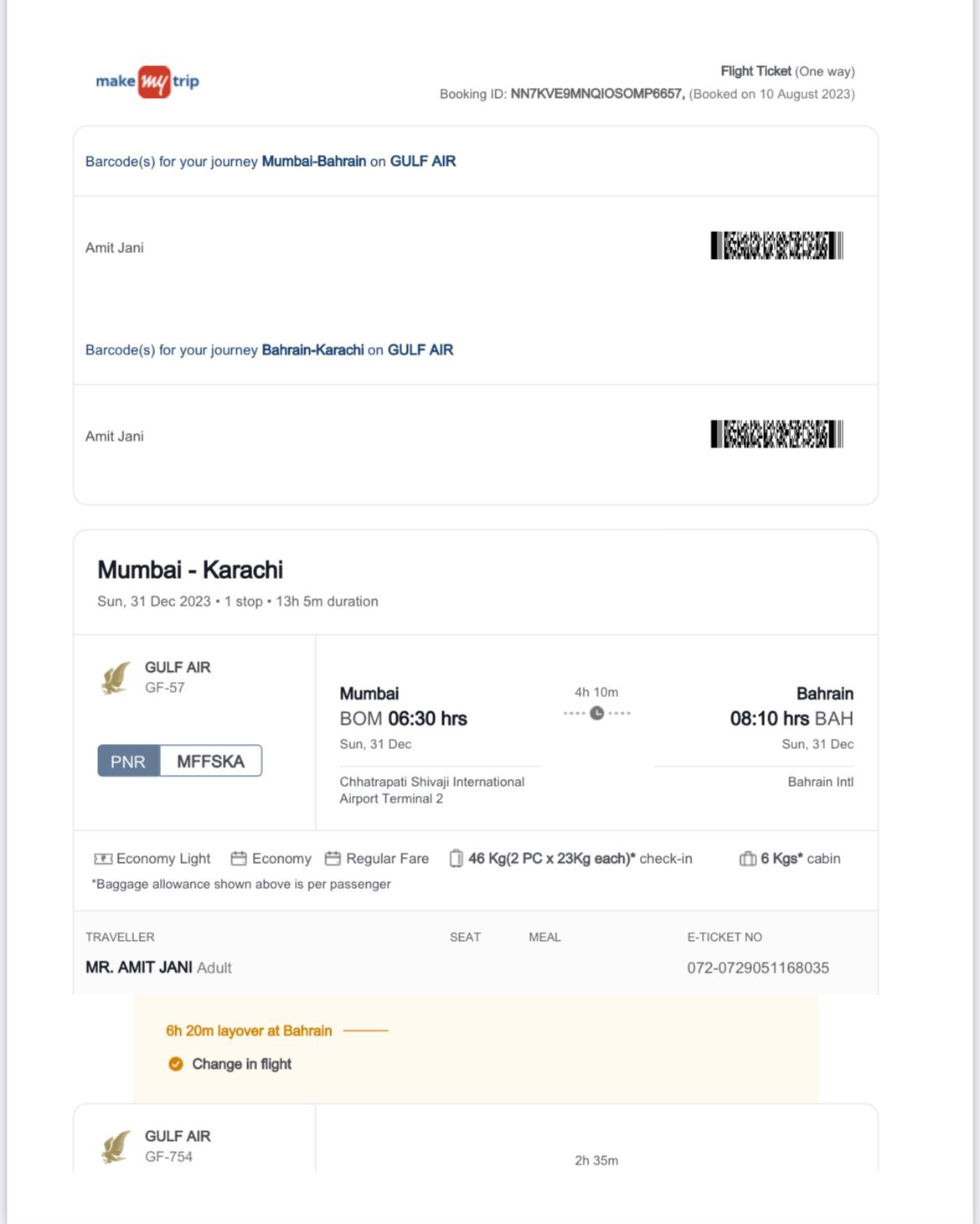
Task: Click the Bahrain-Karachi journey barcode
Action: (776, 434)
